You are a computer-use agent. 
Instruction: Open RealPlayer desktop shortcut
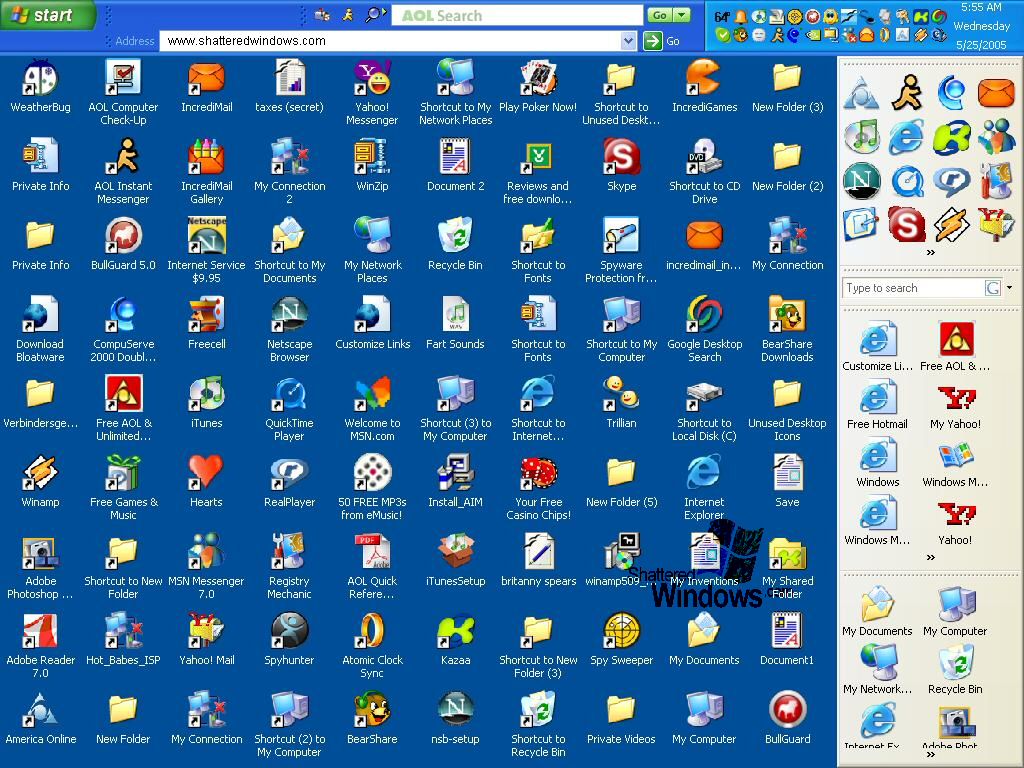click(x=289, y=481)
